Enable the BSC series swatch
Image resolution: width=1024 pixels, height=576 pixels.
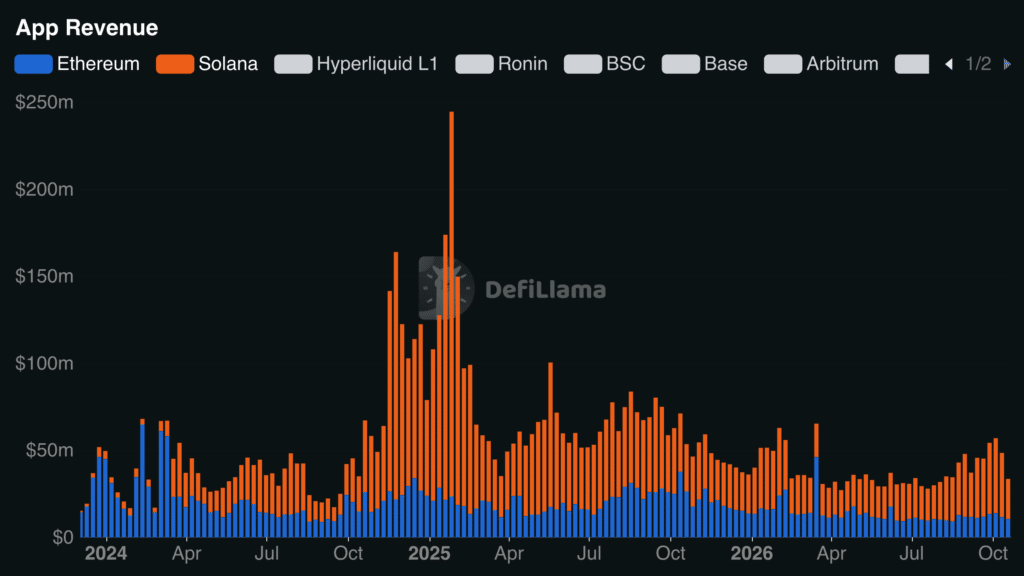pos(583,64)
